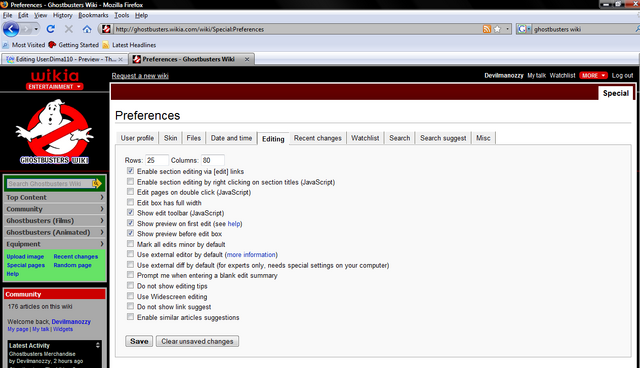Uncheck Show preview before edit box
The height and width of the screenshot is (368, 640).
tap(130, 233)
